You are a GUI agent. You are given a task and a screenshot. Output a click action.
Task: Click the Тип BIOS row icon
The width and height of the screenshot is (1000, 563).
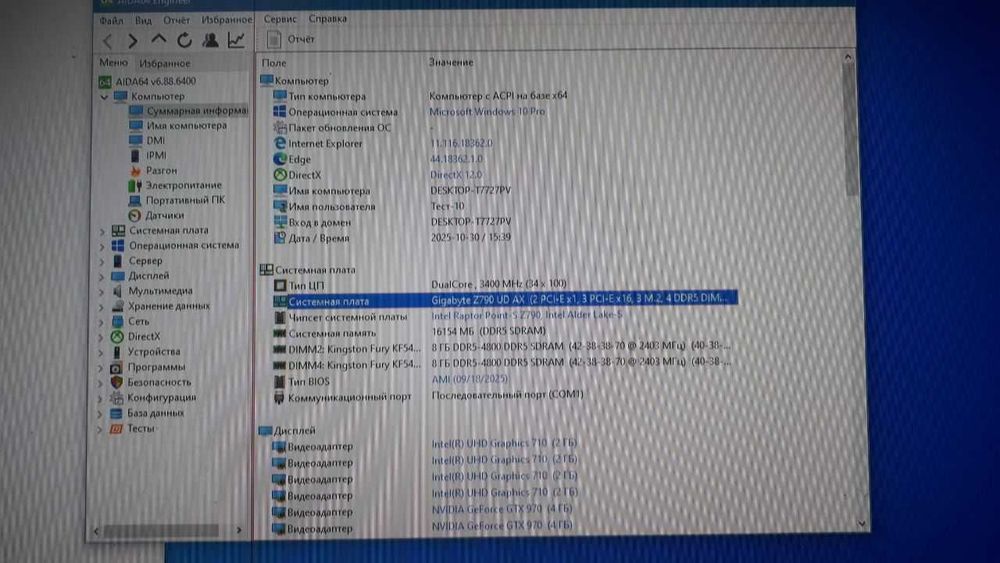pyautogui.click(x=279, y=381)
